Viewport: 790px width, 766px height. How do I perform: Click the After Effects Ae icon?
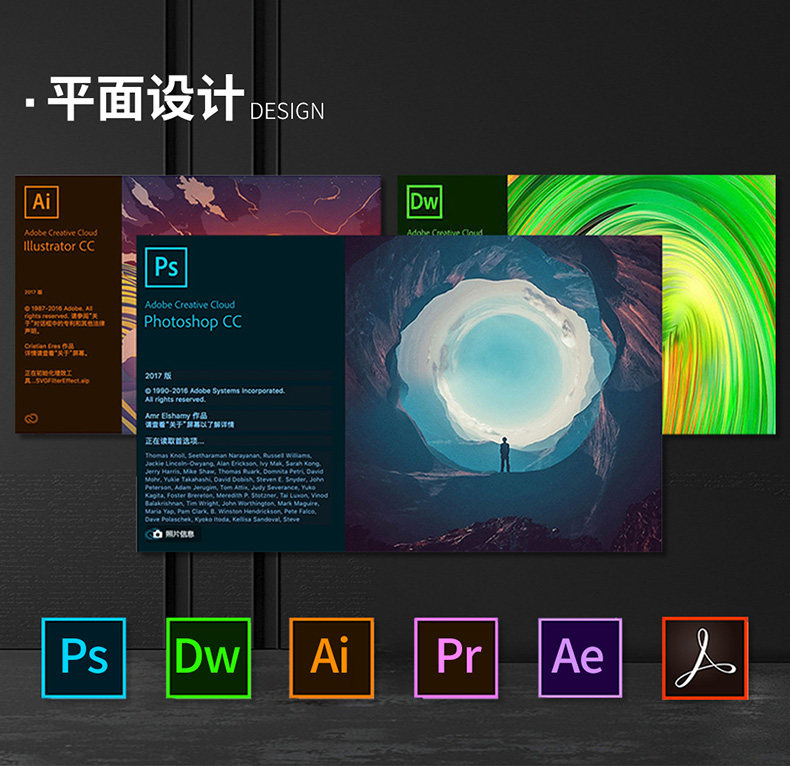[580, 658]
